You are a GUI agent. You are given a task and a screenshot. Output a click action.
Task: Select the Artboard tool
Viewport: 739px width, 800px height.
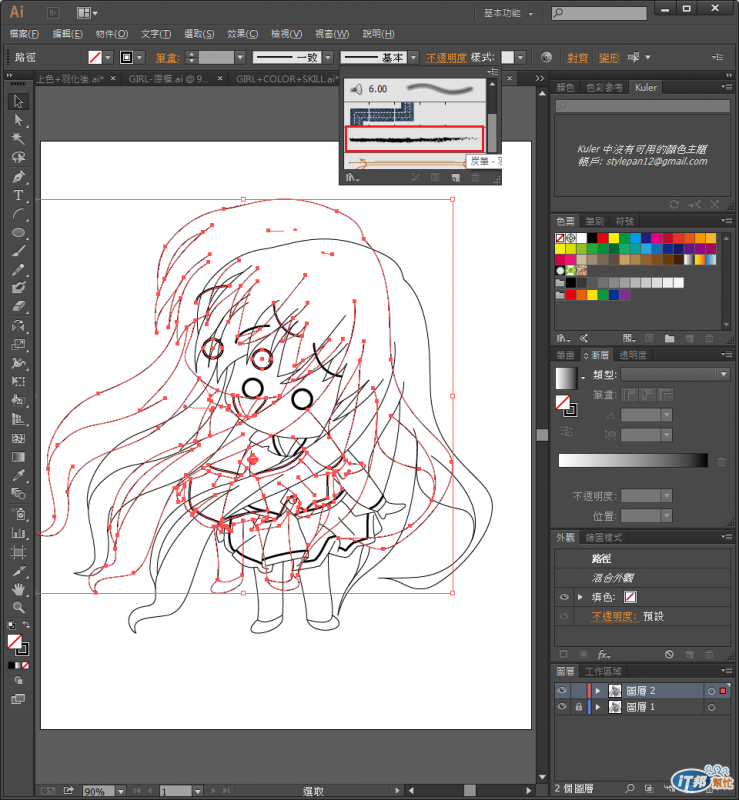coord(18,552)
